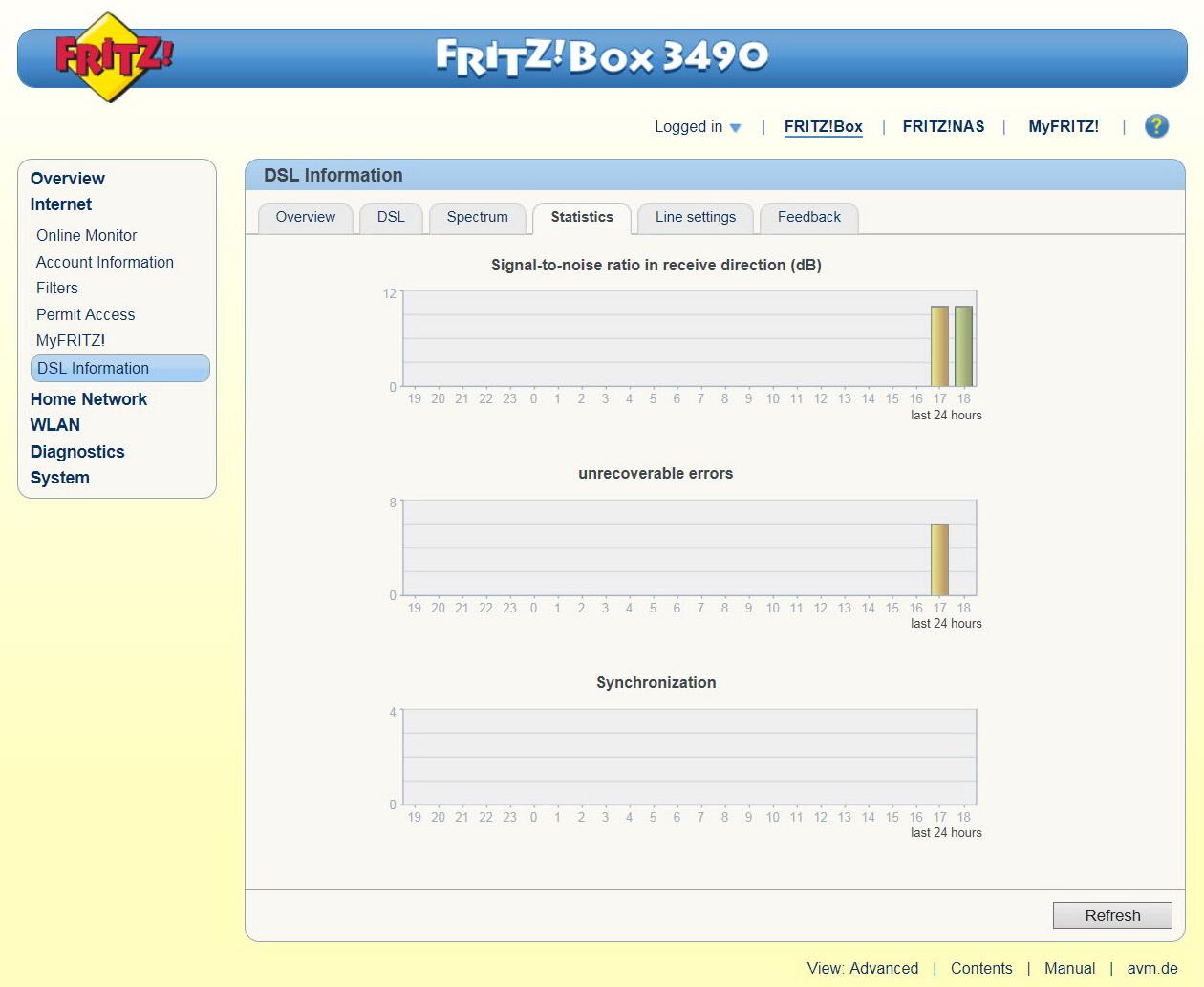Open Permit Access page
The width and height of the screenshot is (1204, 987).
(86, 314)
